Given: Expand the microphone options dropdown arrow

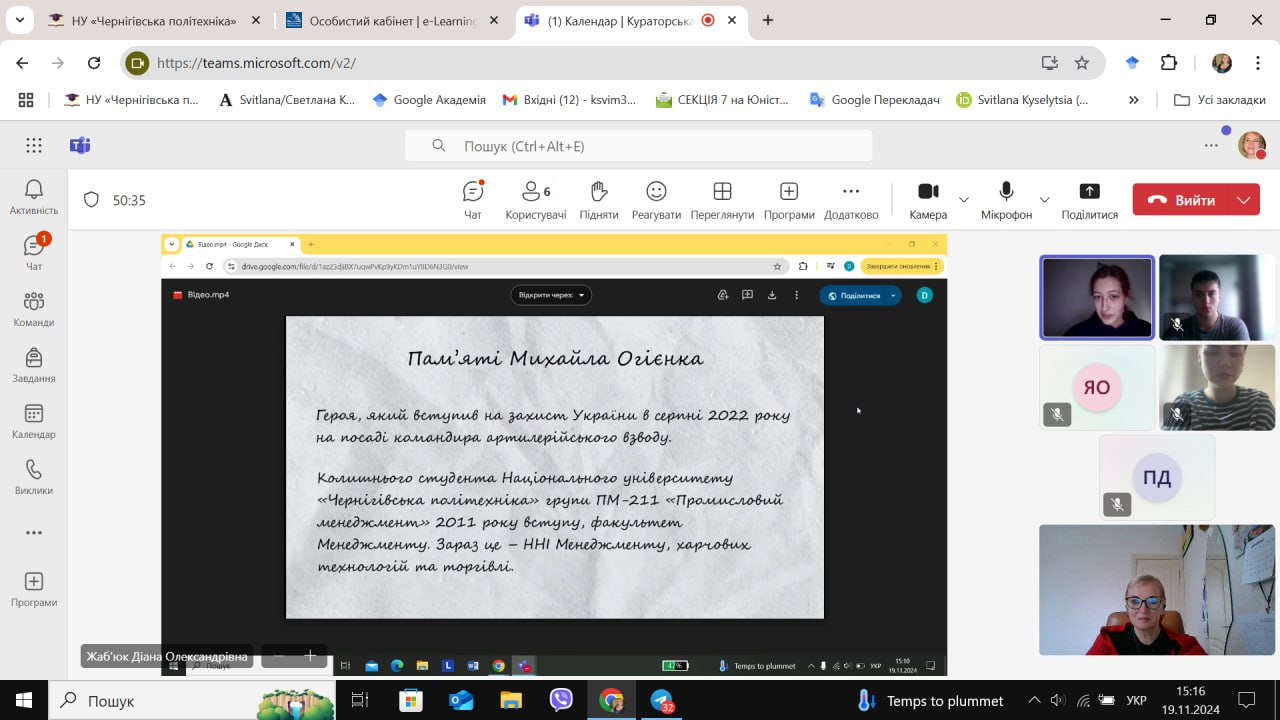Looking at the screenshot, I should click(x=1045, y=200).
